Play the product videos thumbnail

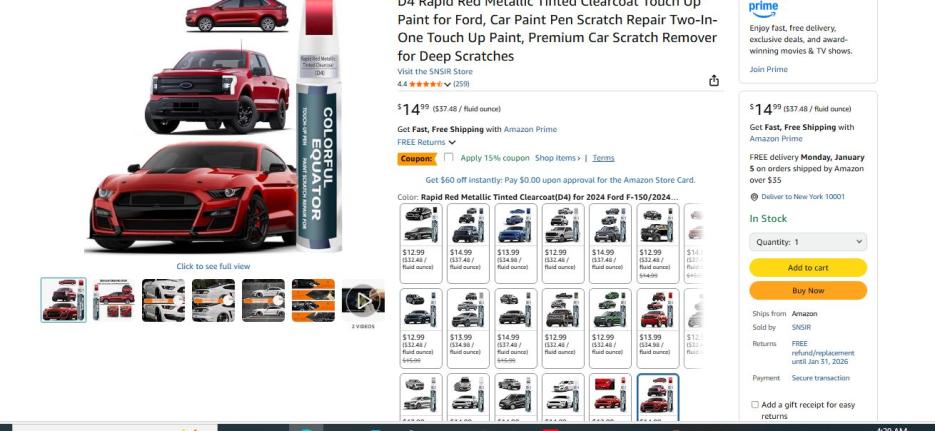click(x=363, y=300)
